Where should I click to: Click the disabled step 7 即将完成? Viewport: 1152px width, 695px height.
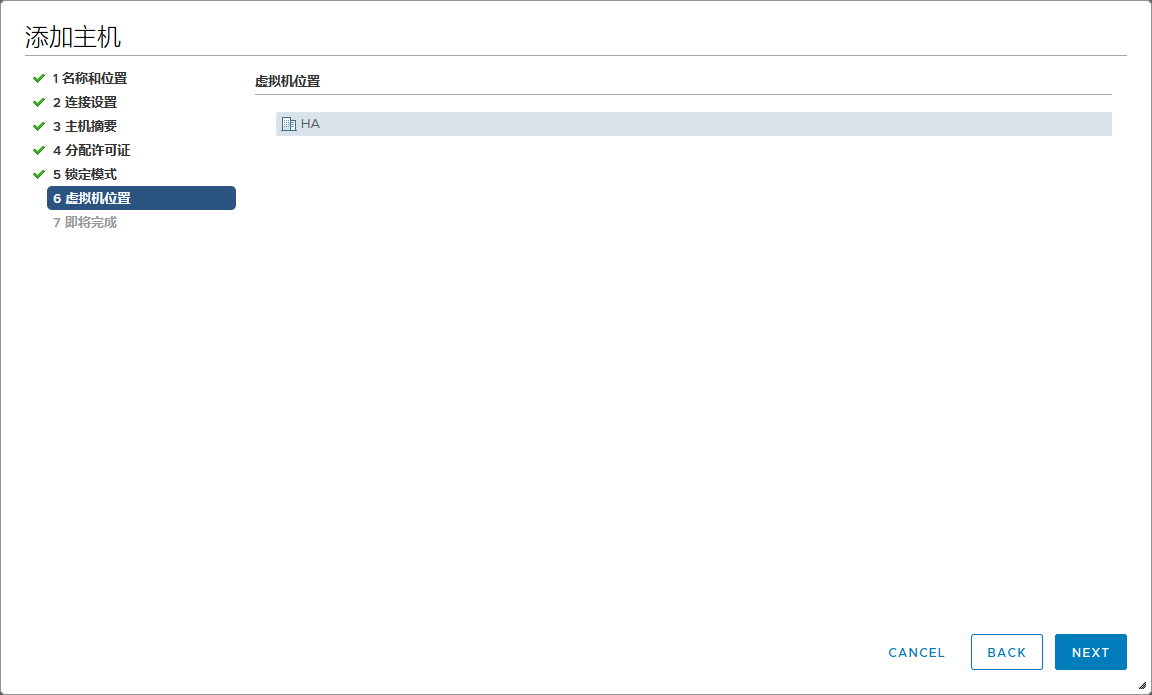point(85,222)
